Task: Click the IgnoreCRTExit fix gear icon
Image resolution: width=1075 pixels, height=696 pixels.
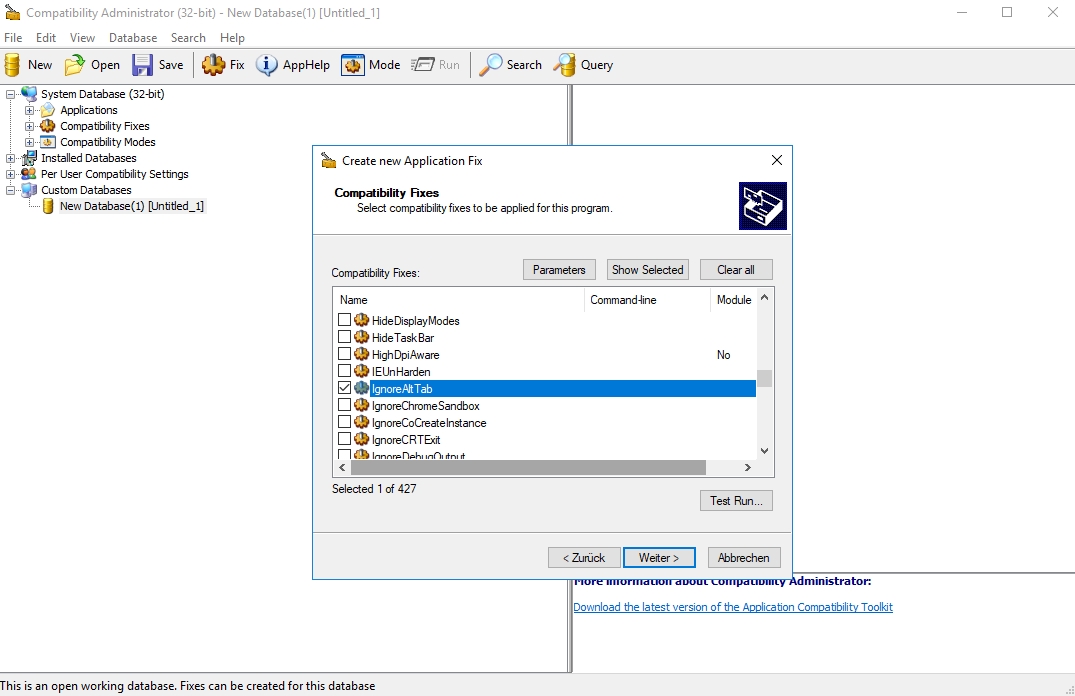Action: tap(362, 439)
